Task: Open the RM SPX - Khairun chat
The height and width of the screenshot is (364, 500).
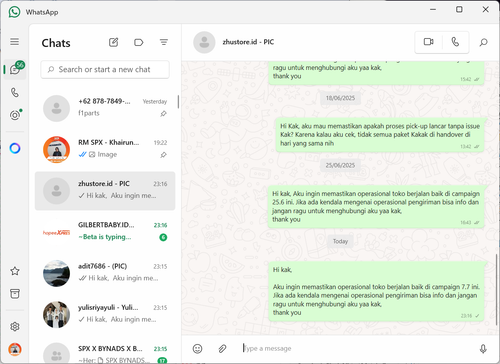Action: pos(105,150)
